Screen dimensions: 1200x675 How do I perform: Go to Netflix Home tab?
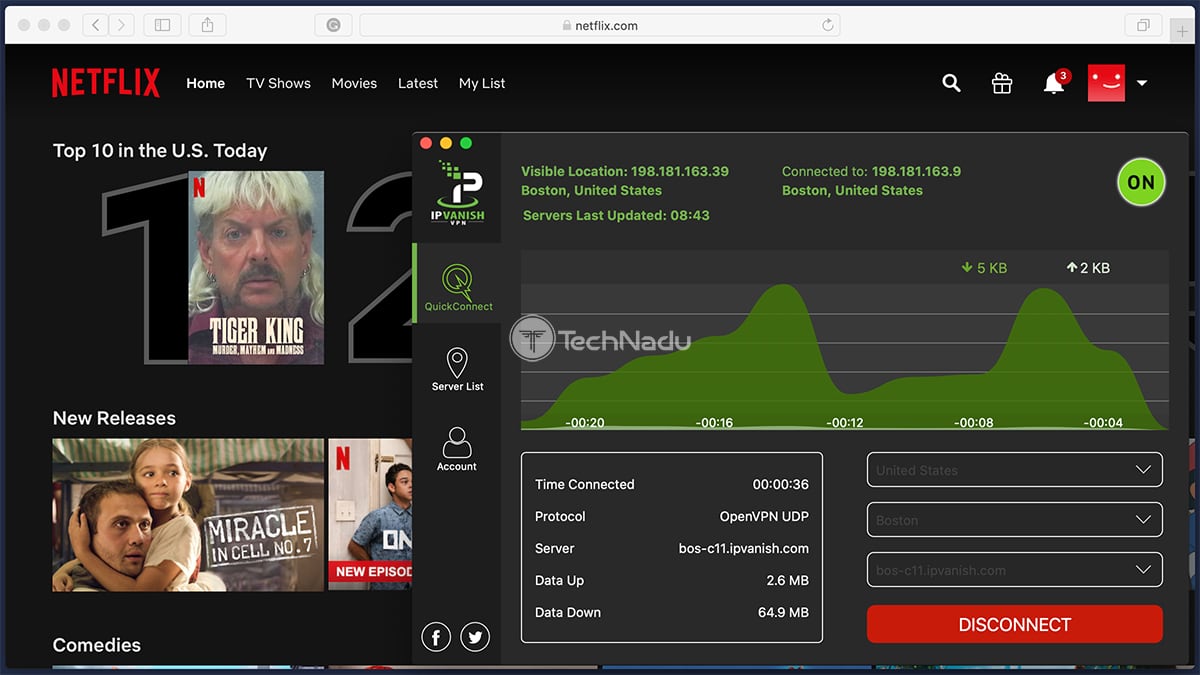pos(205,84)
